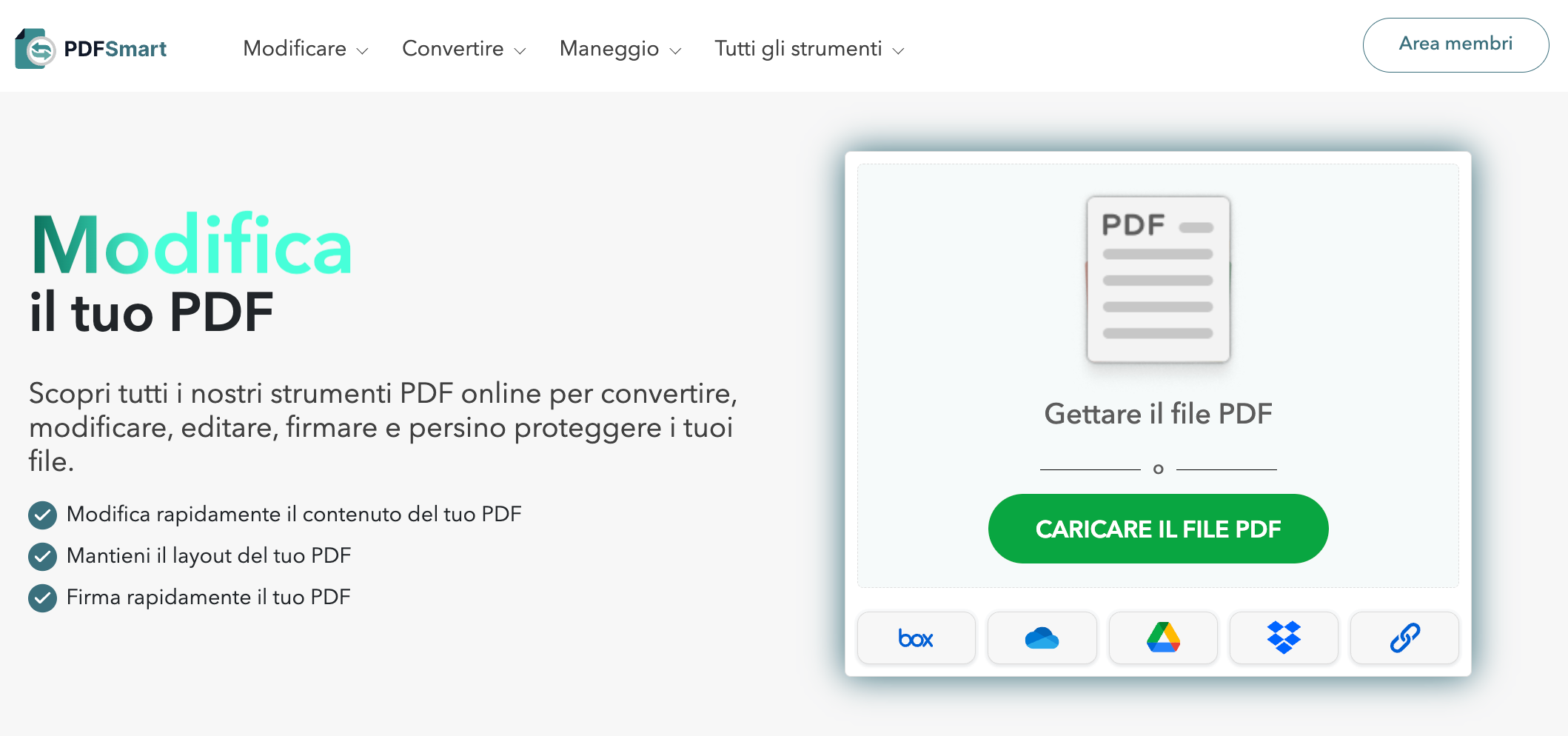Expand the Modificare dropdown menu
Image resolution: width=1568 pixels, height=736 pixels.
pos(304,48)
